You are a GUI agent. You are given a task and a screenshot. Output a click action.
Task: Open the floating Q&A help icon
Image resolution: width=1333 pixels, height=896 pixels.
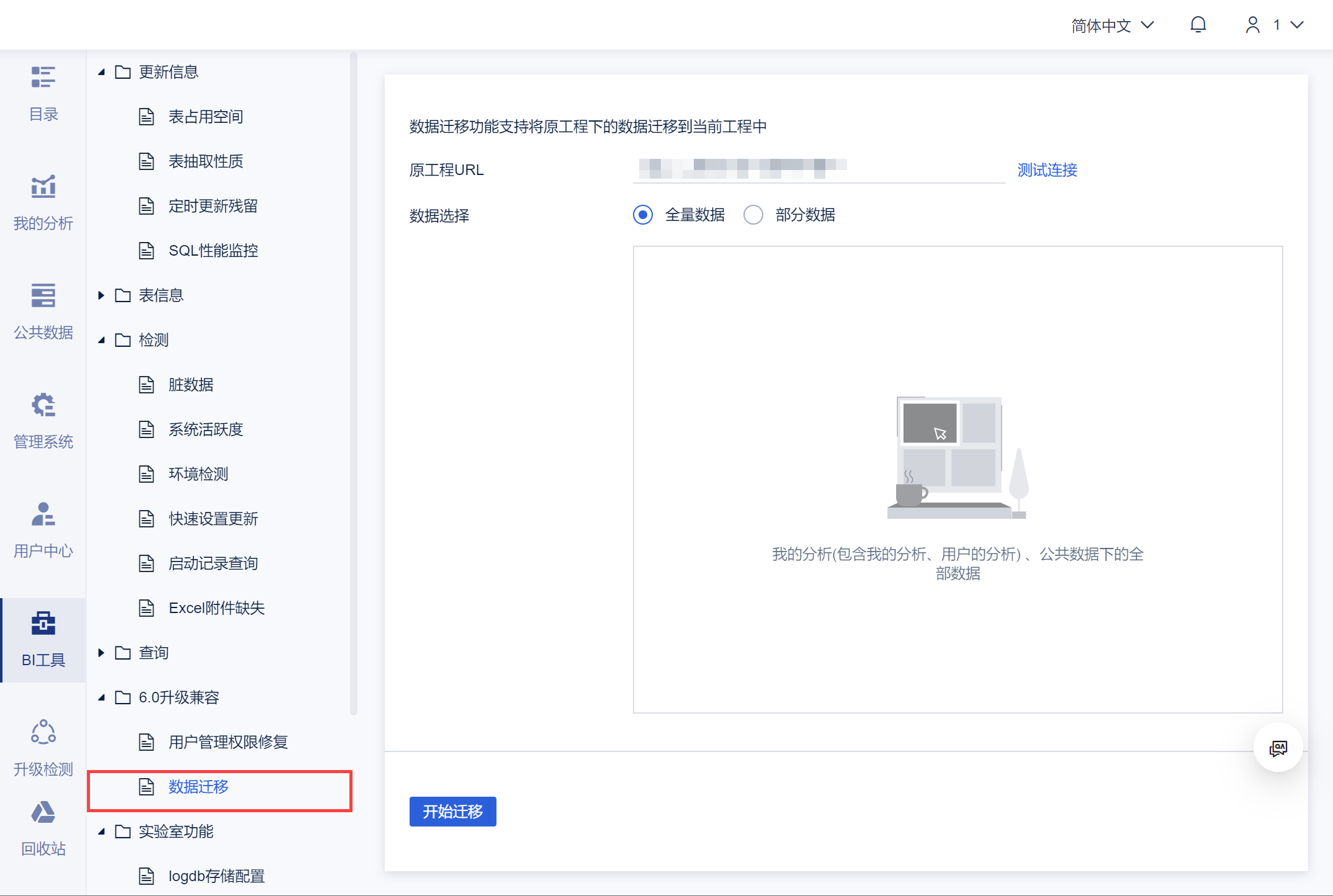pos(1278,748)
